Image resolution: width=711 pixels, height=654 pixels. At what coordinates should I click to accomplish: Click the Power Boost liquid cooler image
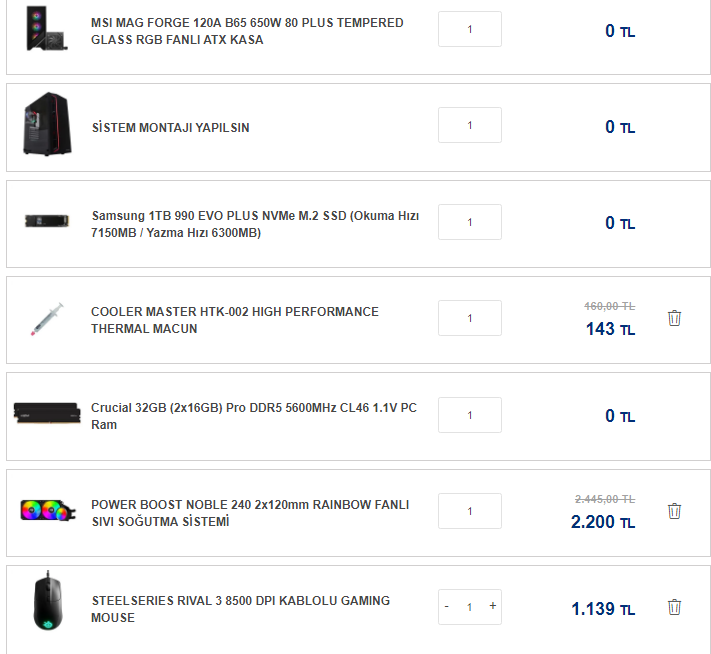click(x=47, y=511)
